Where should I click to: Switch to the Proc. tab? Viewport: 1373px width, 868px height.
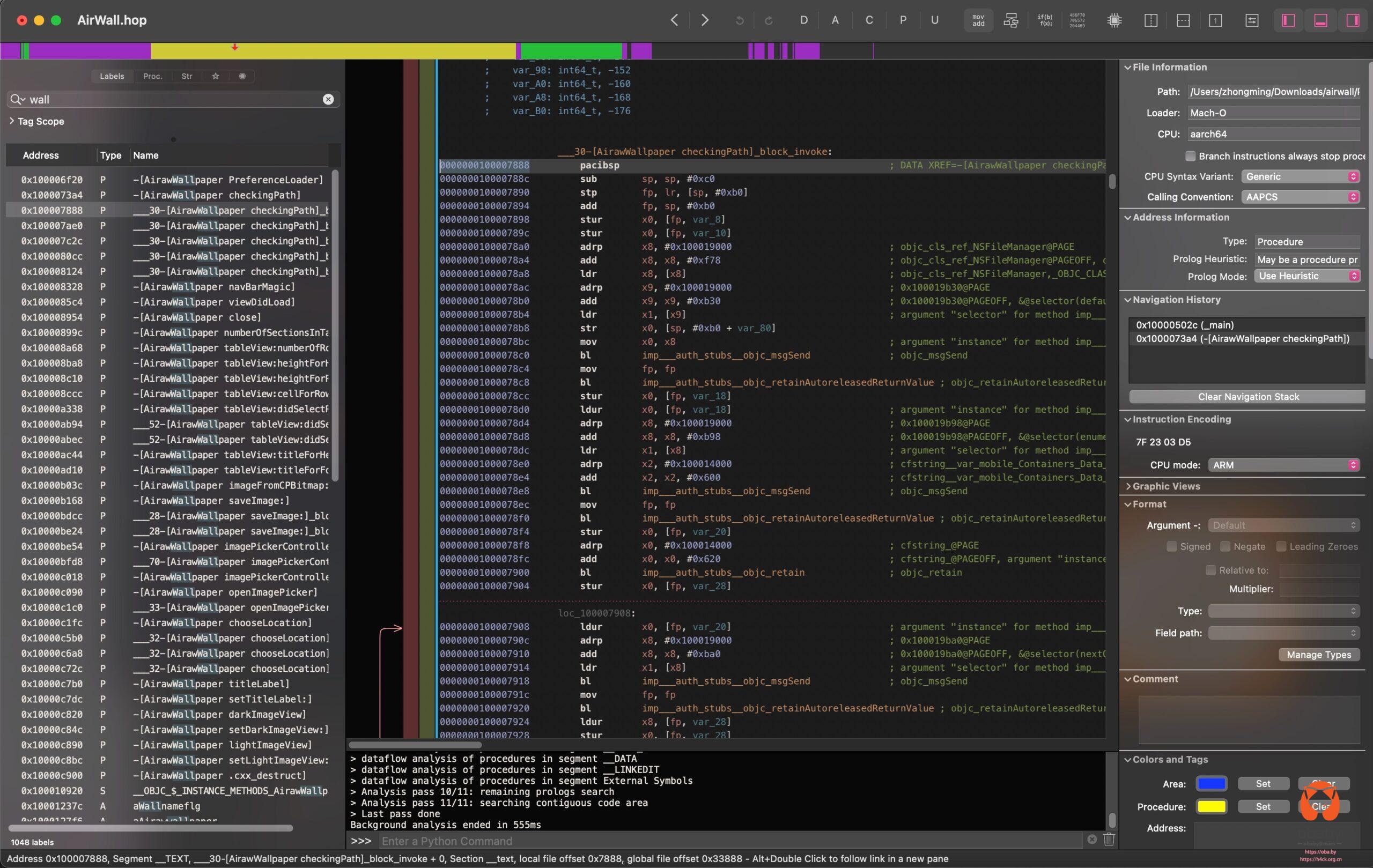[x=152, y=76]
